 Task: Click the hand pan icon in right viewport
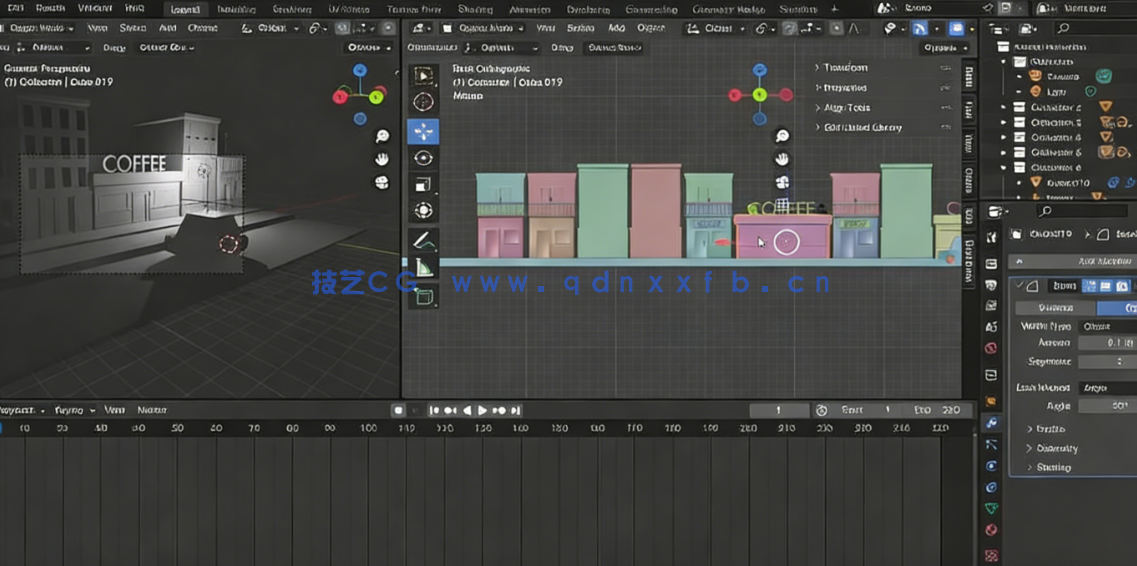pyautogui.click(x=782, y=159)
